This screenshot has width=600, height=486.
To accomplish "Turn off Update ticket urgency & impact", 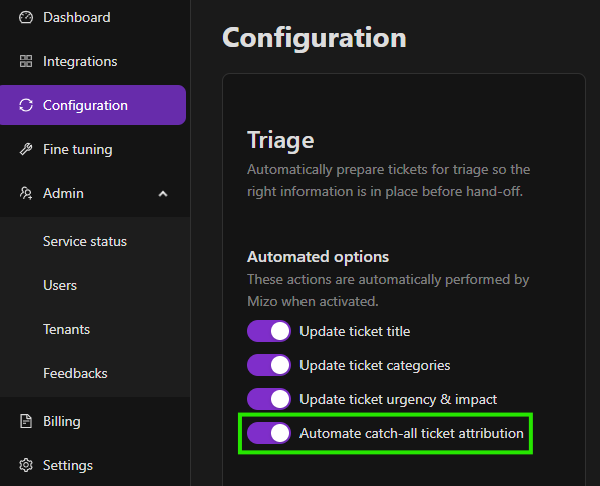I will click(x=269, y=399).
